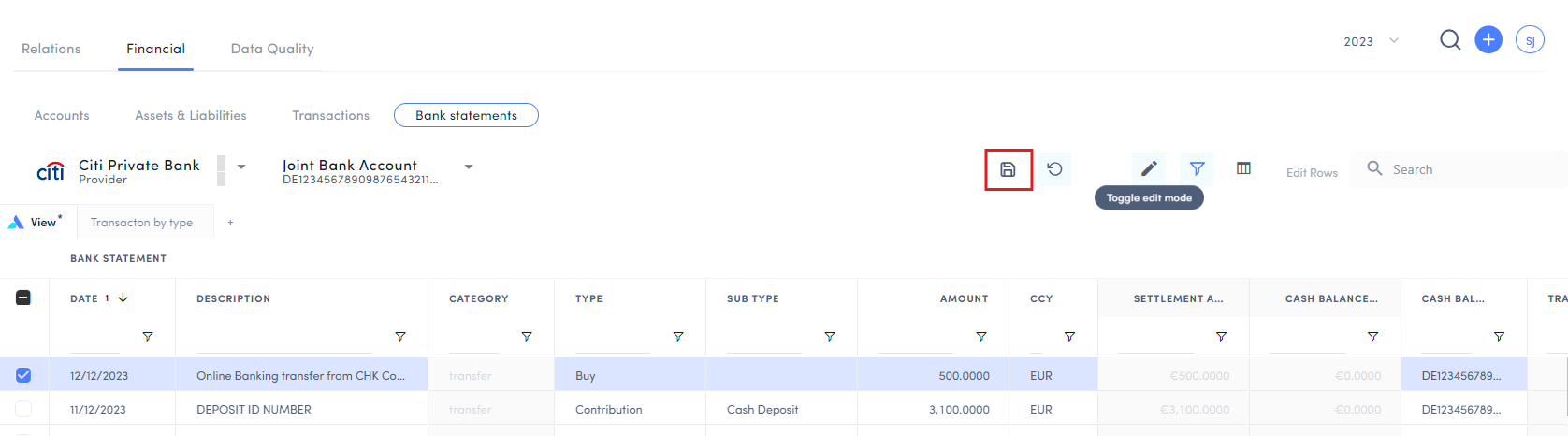The image size is (1568, 436).
Task: Toggle the header select-all checkbox
Action: coord(23,298)
